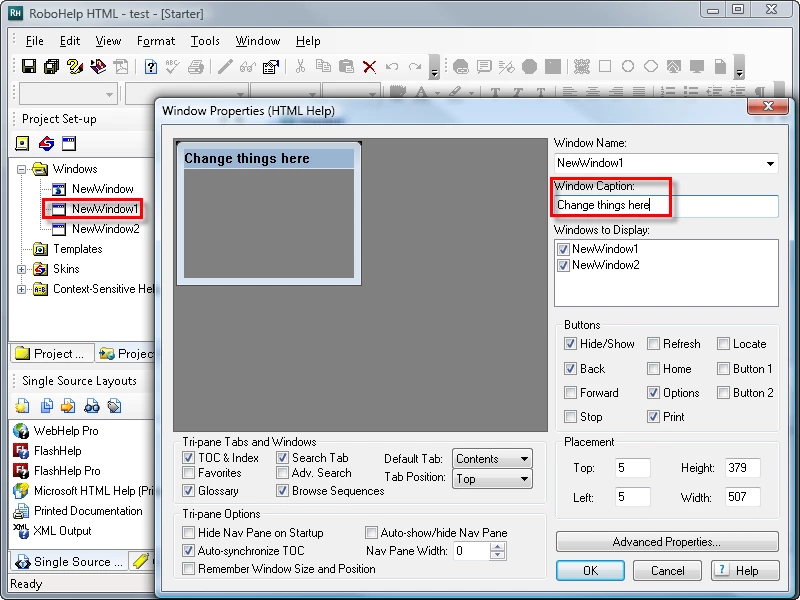800x600 pixels.
Task: Click the red skin icon under Project Set-up
Action: click(46, 143)
